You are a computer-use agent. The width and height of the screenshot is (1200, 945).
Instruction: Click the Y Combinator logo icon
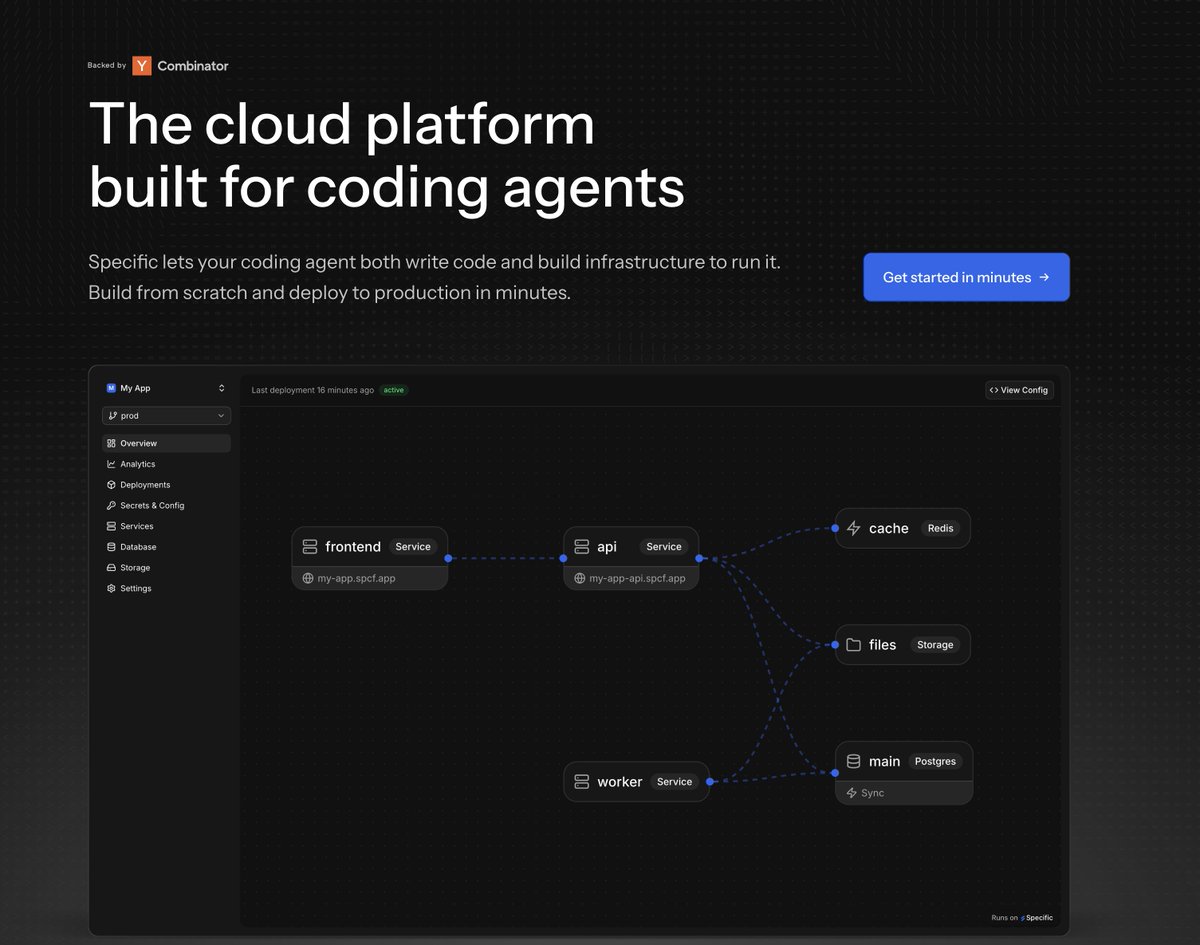(x=142, y=66)
